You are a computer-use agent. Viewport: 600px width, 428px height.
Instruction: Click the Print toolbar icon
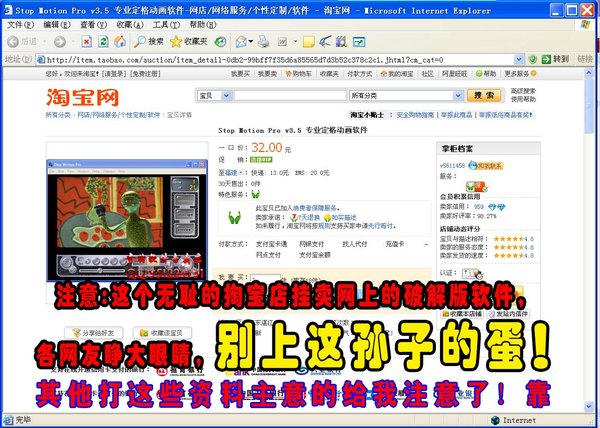tap(263, 42)
